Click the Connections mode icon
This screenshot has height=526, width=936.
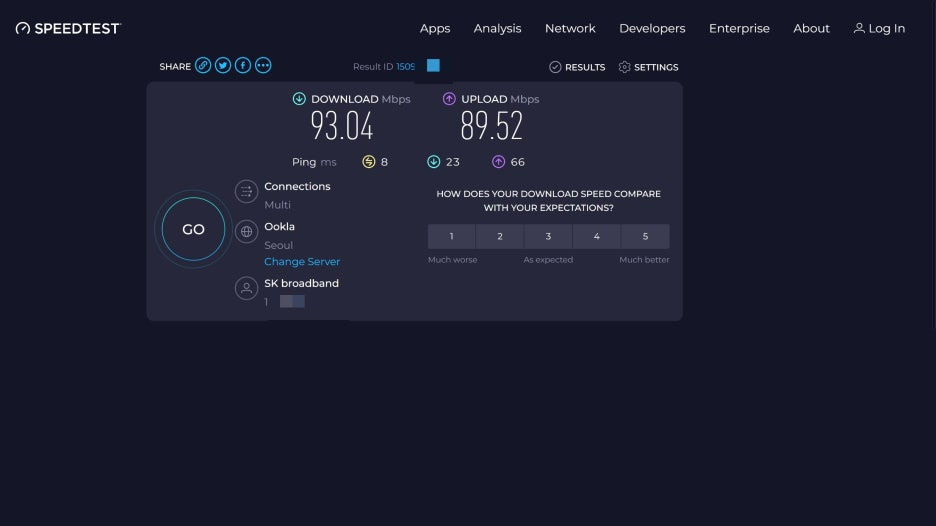(246, 192)
